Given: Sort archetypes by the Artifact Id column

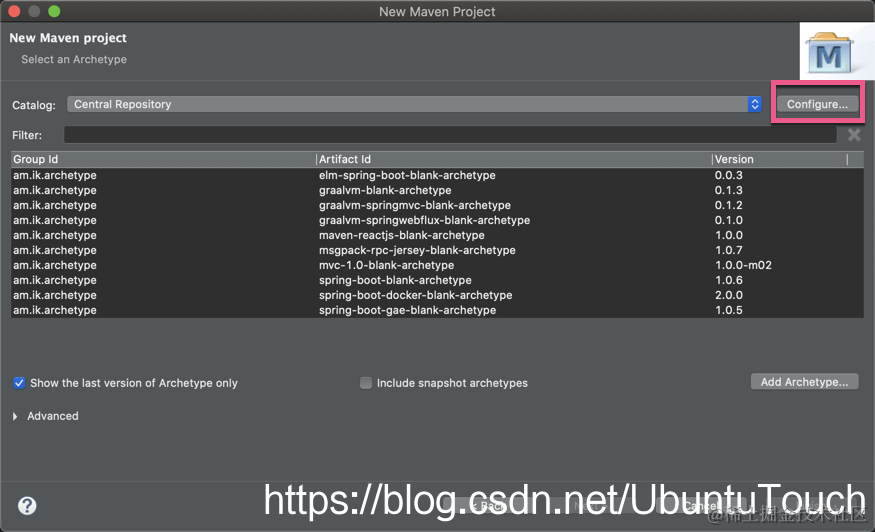Looking at the screenshot, I should [x=514, y=159].
